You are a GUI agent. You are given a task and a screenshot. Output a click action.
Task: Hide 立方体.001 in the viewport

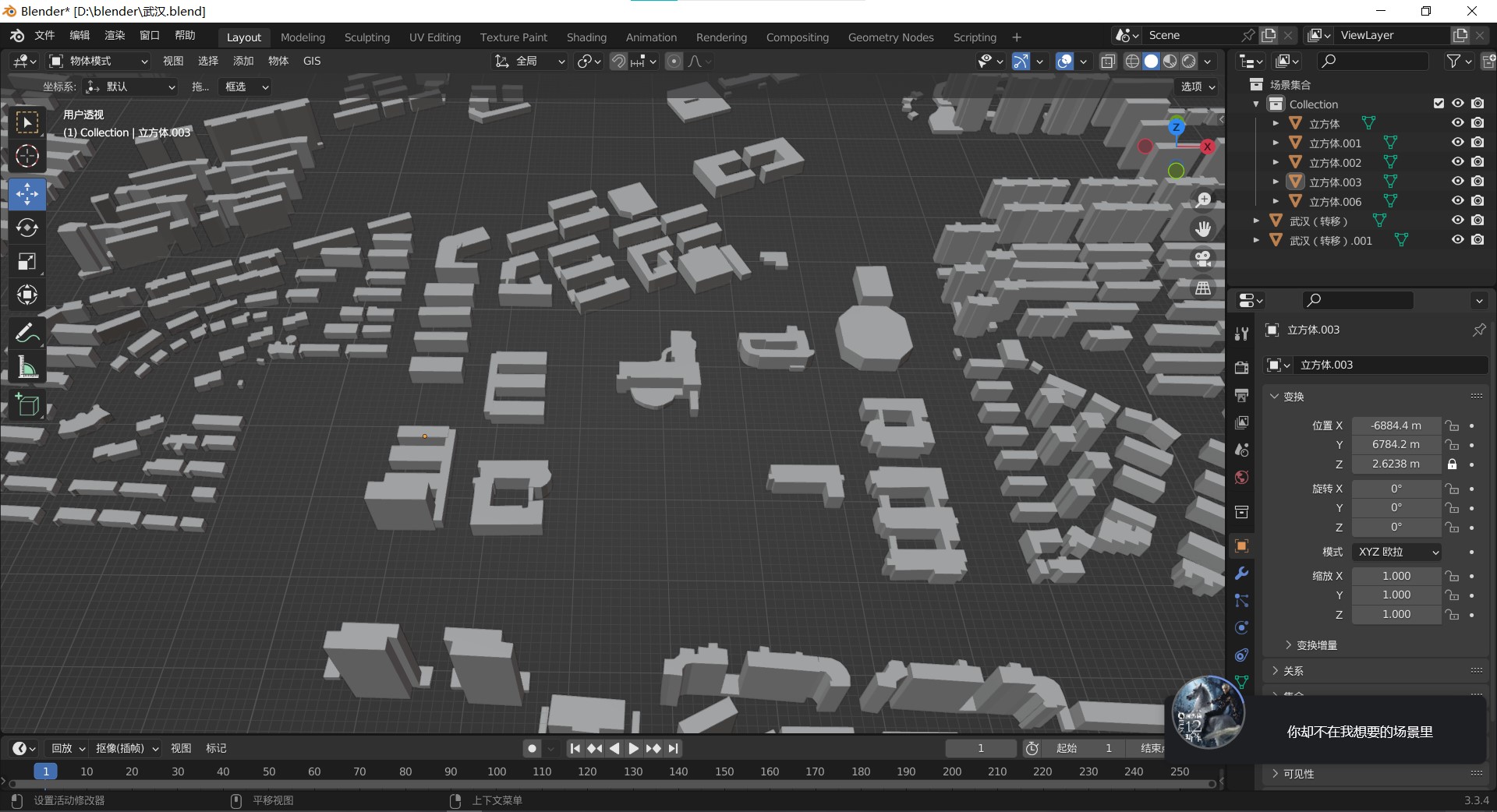click(1457, 143)
